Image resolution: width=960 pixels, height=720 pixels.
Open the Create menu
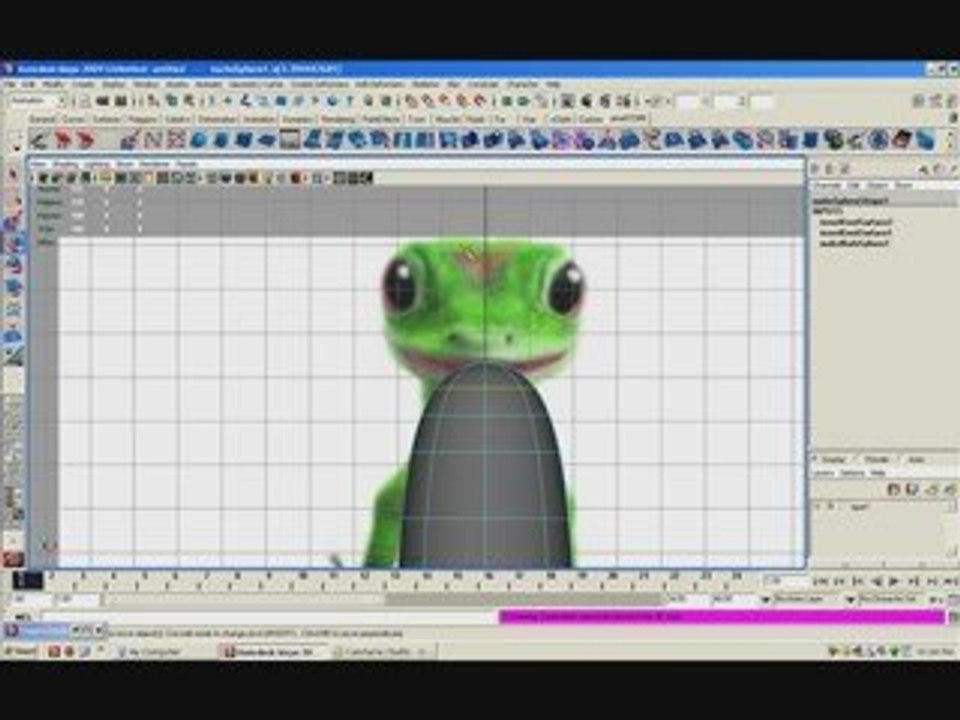(x=84, y=84)
